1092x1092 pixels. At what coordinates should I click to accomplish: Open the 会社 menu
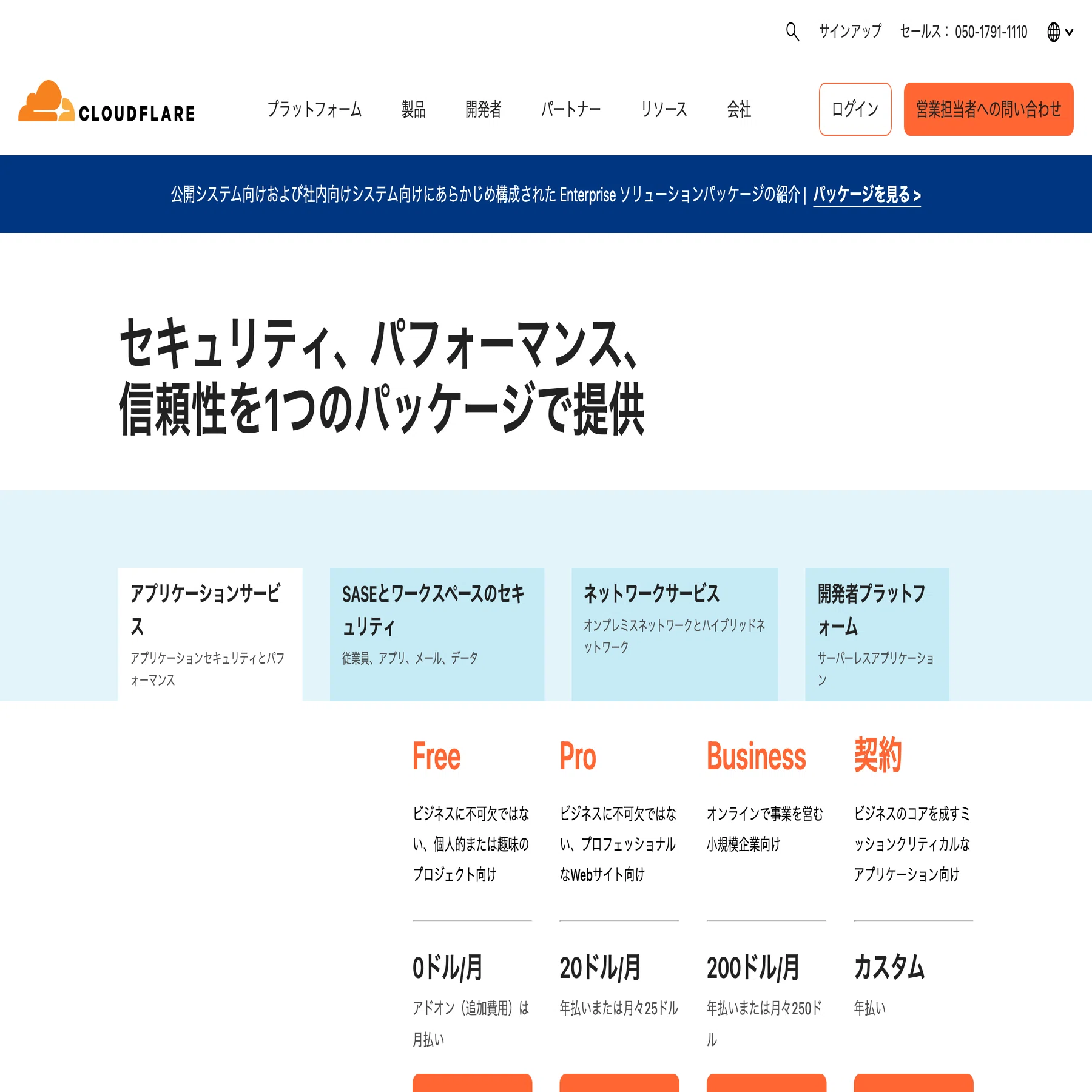coord(739,109)
